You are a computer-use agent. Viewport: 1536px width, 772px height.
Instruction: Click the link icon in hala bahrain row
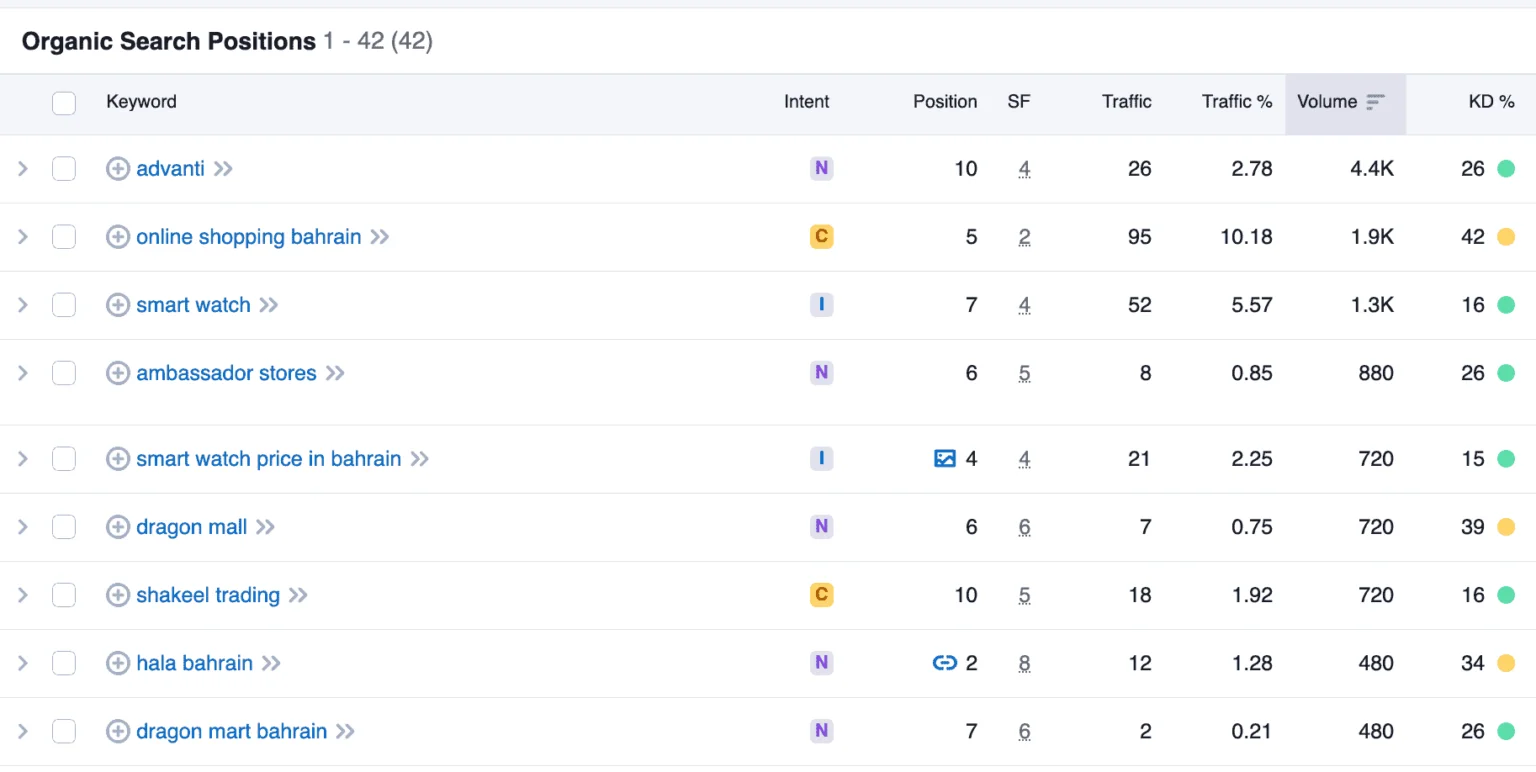[945, 663]
